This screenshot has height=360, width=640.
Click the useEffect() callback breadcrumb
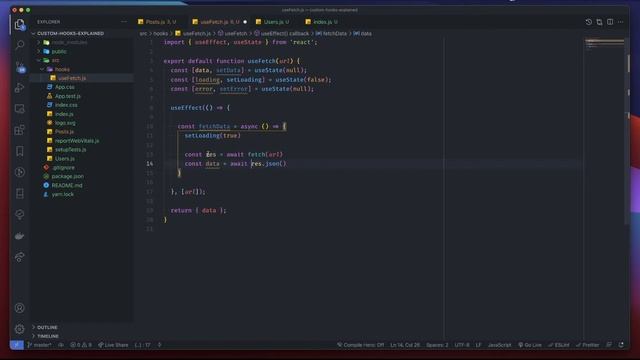click(x=282, y=33)
